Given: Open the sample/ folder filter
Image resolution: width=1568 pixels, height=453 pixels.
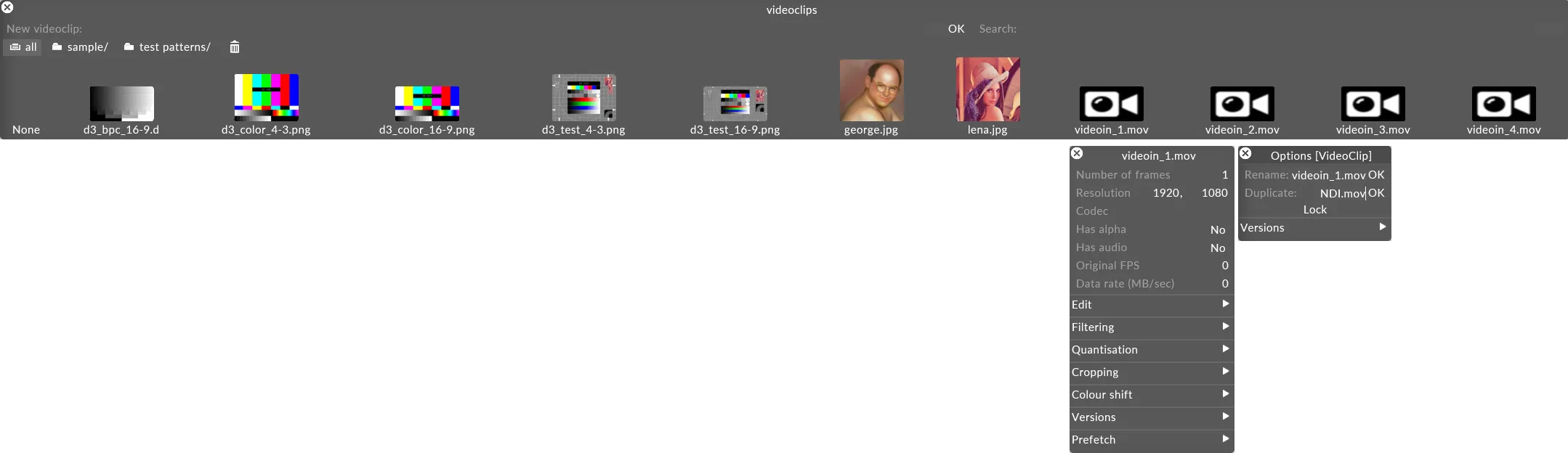Looking at the screenshot, I should pyautogui.click(x=80, y=47).
